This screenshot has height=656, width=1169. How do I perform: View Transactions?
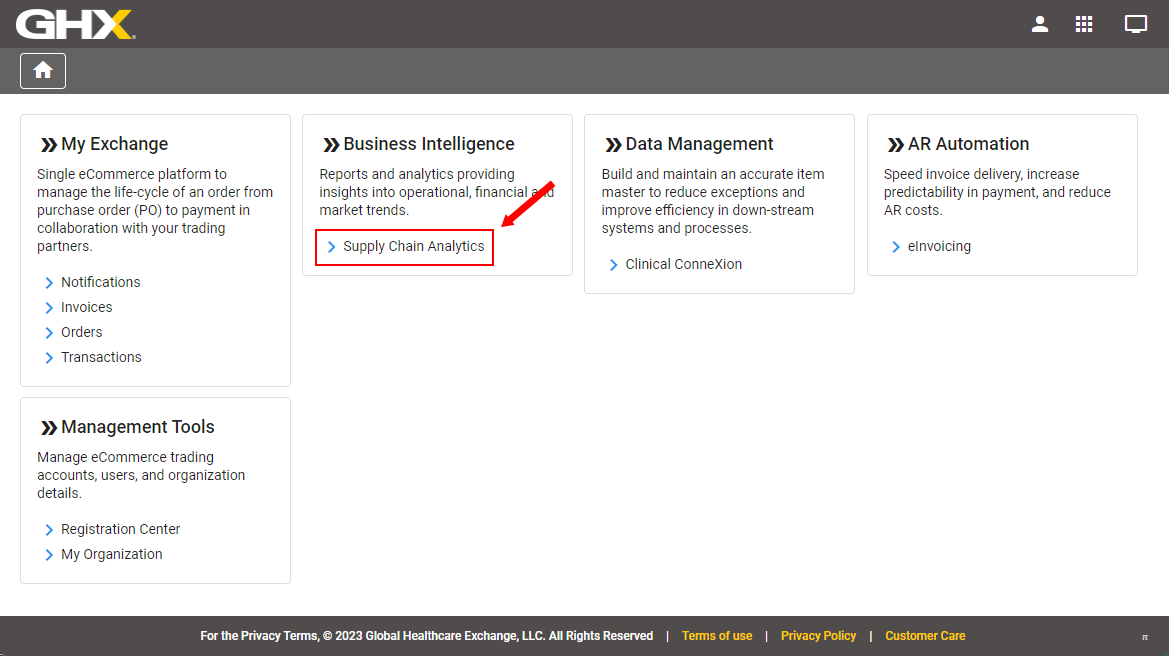(x=101, y=357)
